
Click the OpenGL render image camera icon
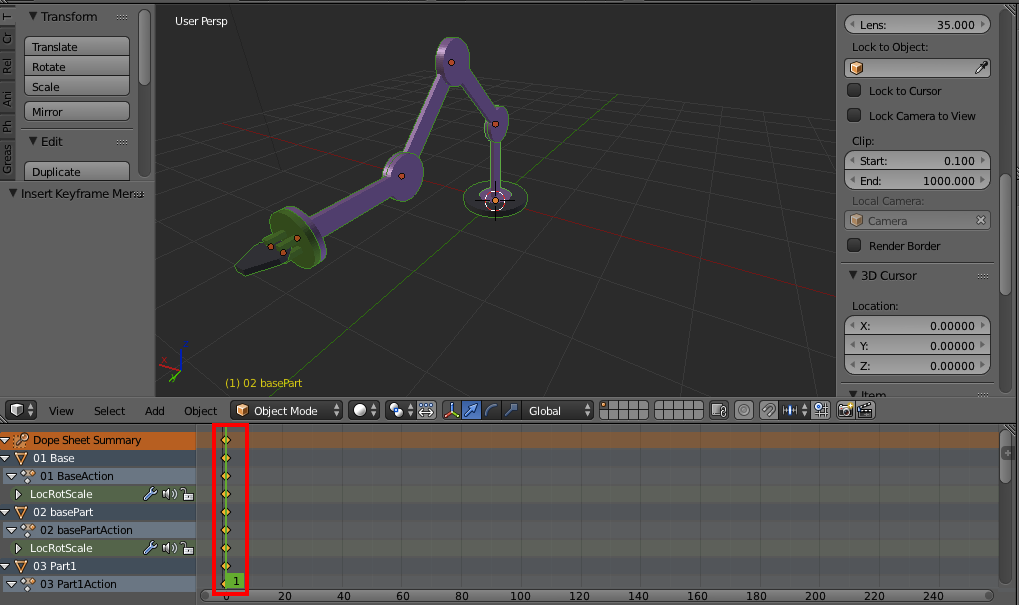point(845,410)
